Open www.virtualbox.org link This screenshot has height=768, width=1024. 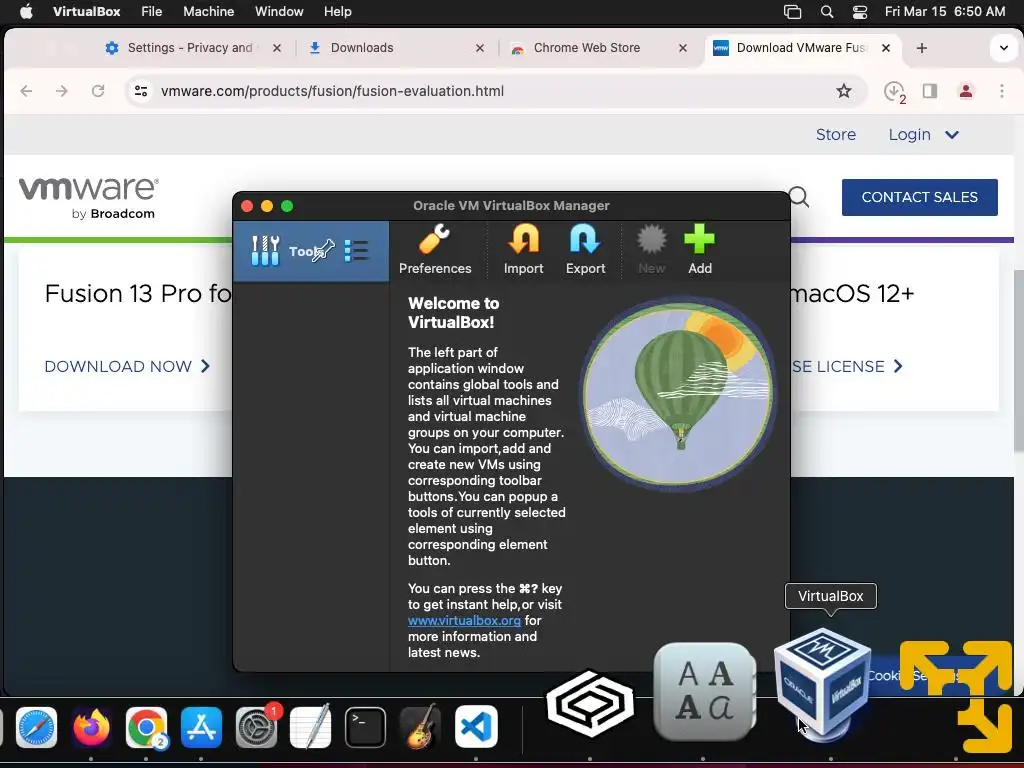click(x=464, y=620)
